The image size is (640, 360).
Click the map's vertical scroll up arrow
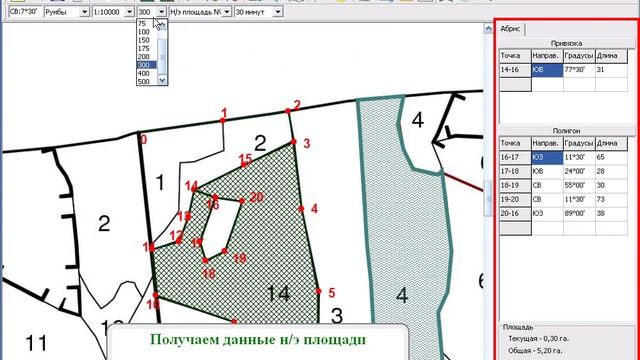[488, 29]
